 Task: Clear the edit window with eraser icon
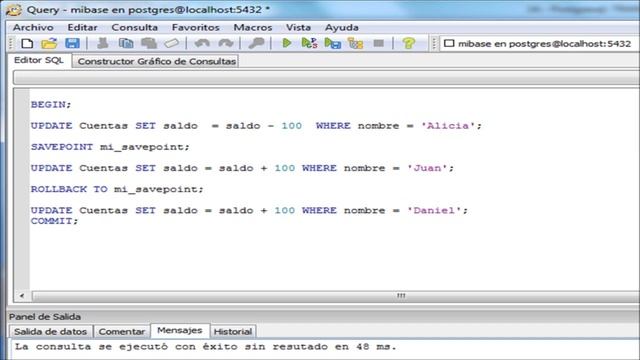point(172,43)
